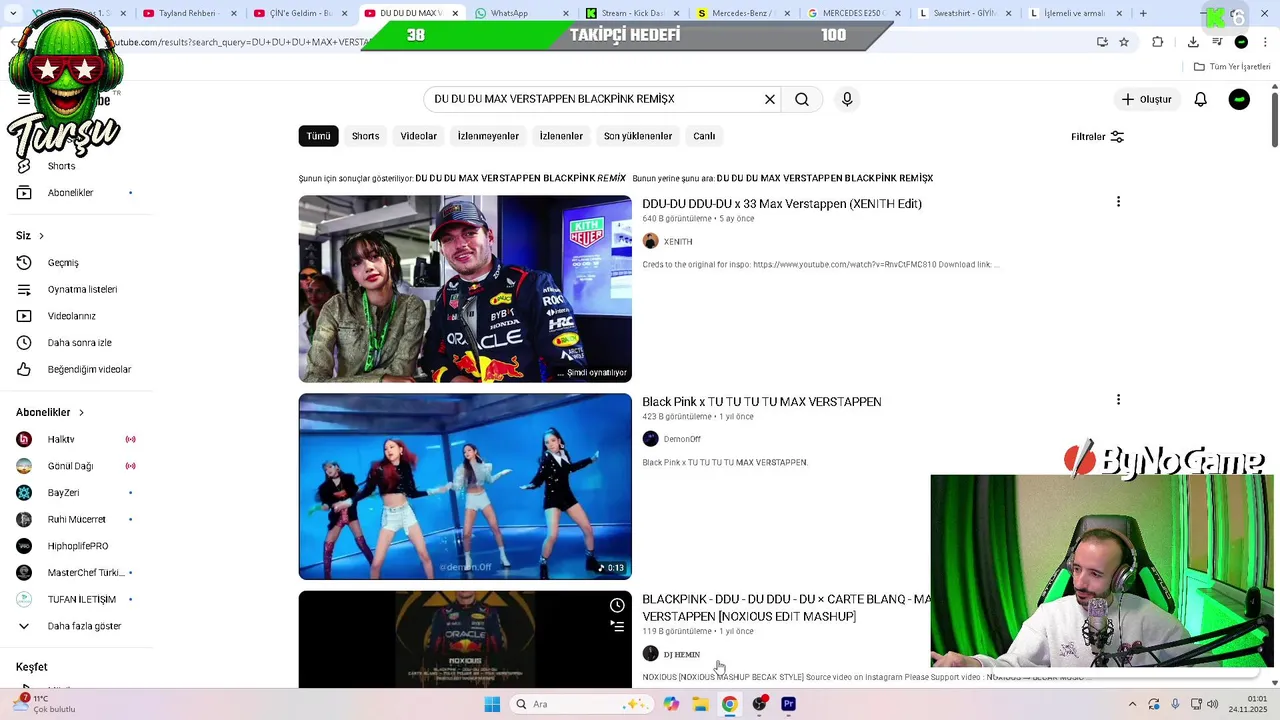Switch to the Tayland Rehberi browser tab

[189, 13]
